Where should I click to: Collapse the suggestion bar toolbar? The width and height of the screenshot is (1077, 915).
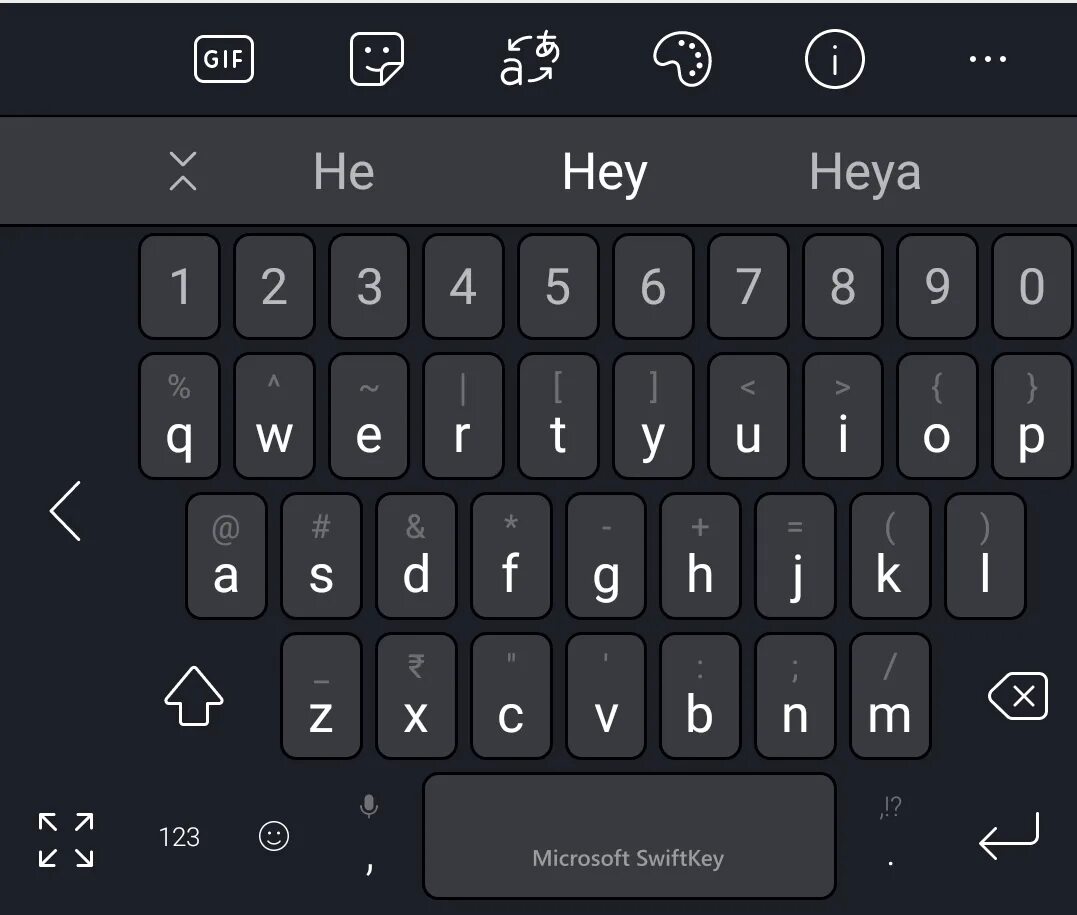[x=183, y=171]
